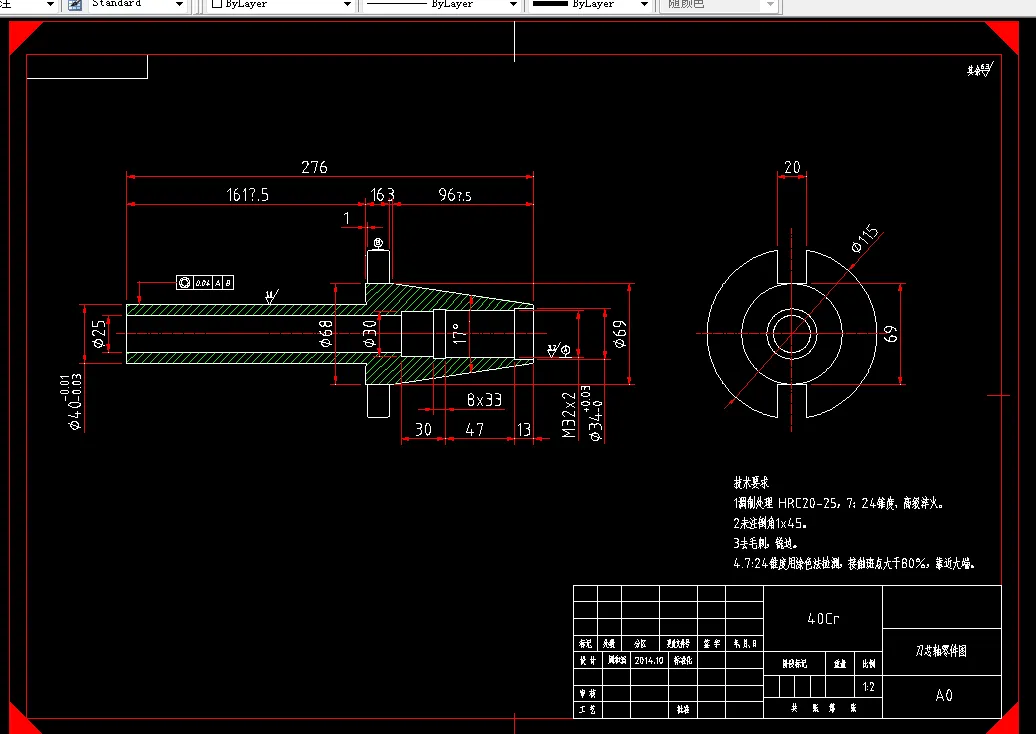Select the 163 dimension text

coord(383,195)
